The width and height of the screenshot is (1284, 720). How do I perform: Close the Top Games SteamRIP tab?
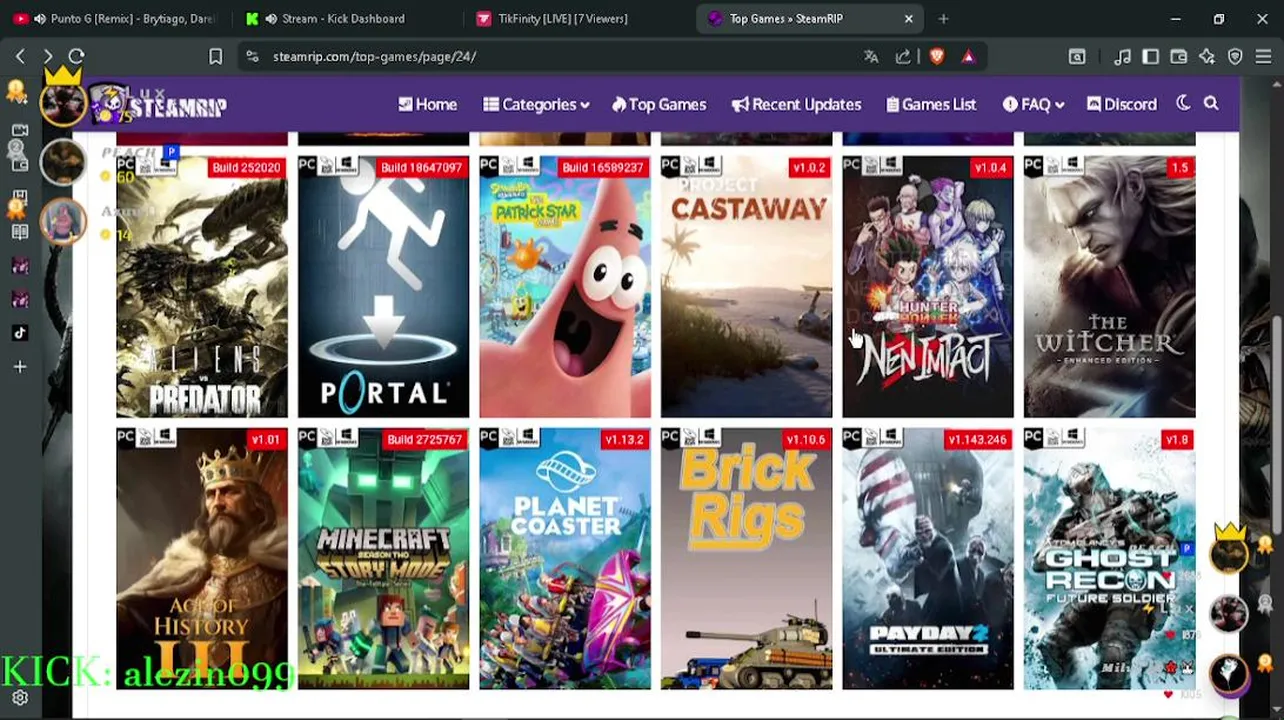[x=908, y=18]
